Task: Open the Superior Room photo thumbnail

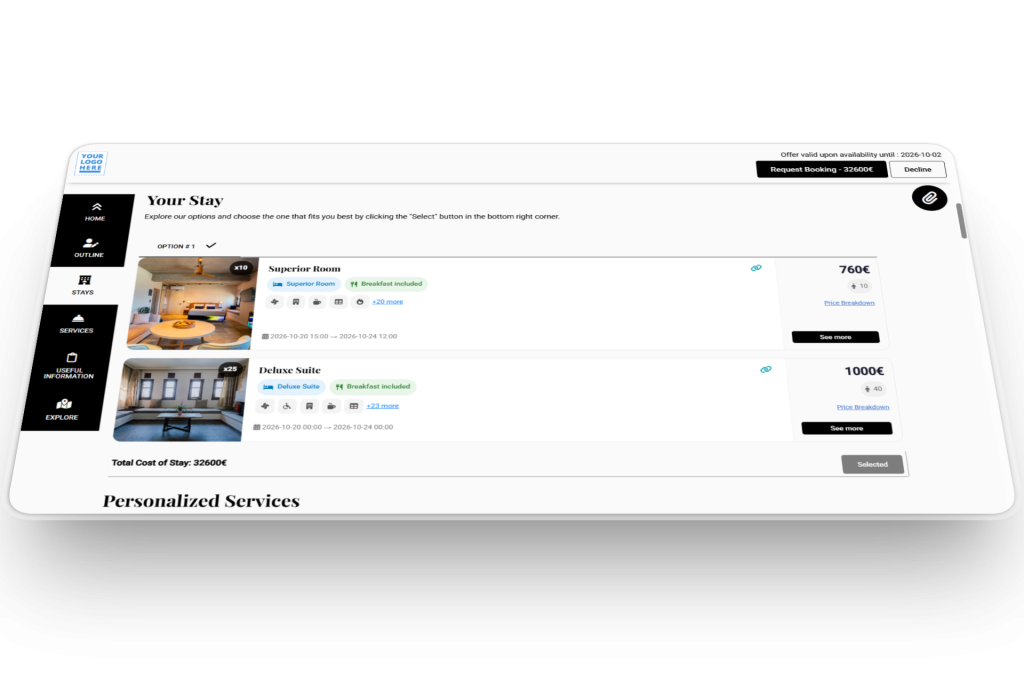Action: click(193, 304)
